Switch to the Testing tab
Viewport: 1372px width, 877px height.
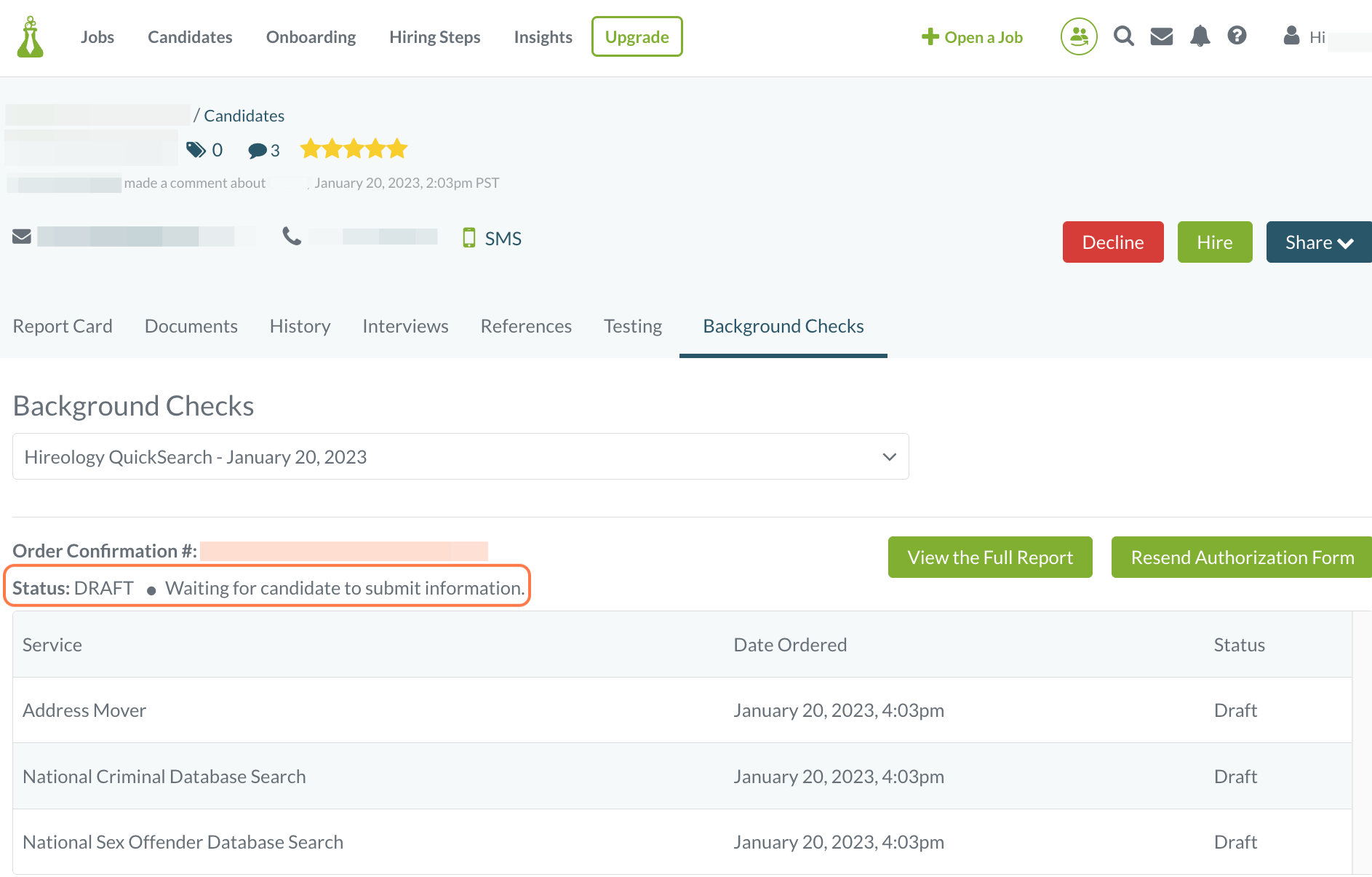[x=632, y=326]
